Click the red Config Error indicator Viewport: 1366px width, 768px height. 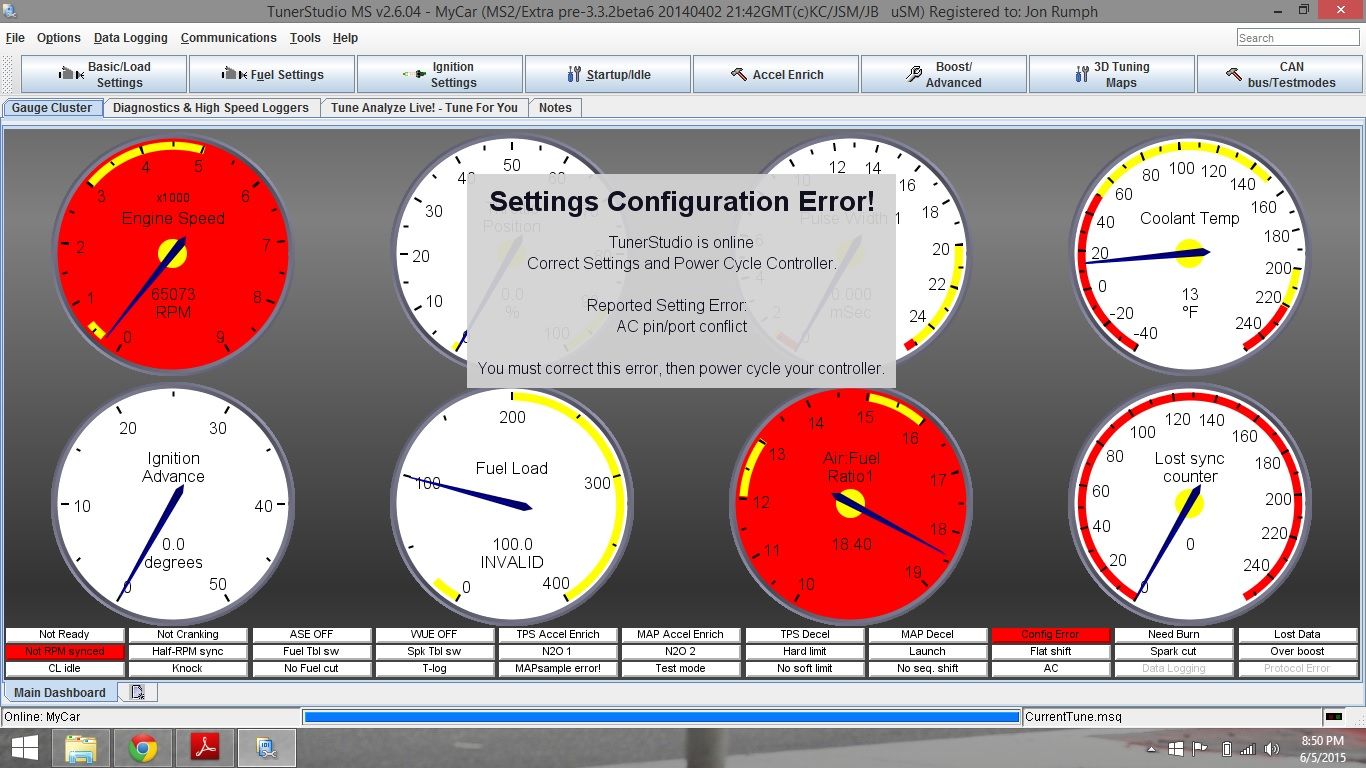tap(1050, 635)
